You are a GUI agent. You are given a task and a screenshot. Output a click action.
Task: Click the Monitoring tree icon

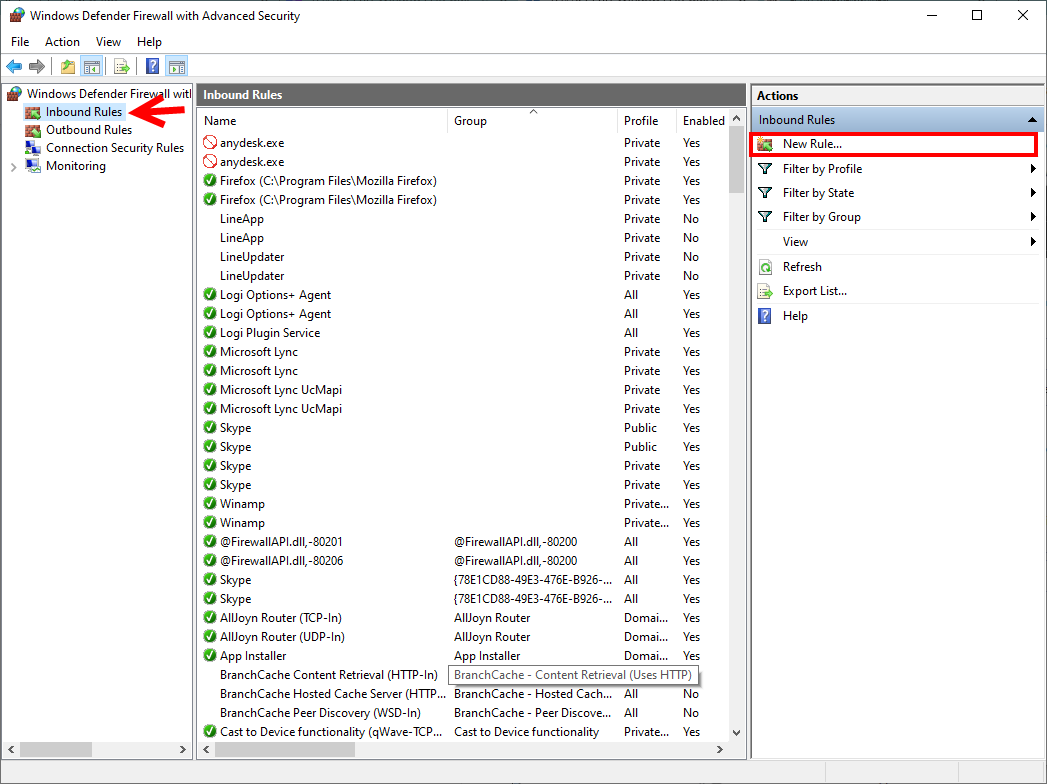pos(33,166)
